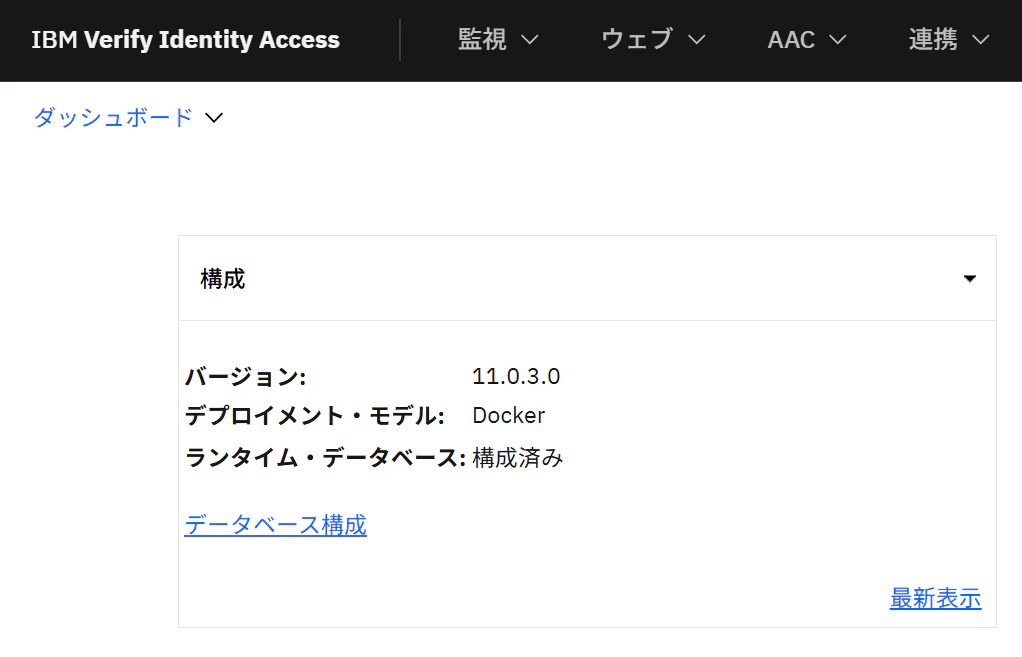
Task: Click the 構成済み runtime database status
Action: [518, 458]
